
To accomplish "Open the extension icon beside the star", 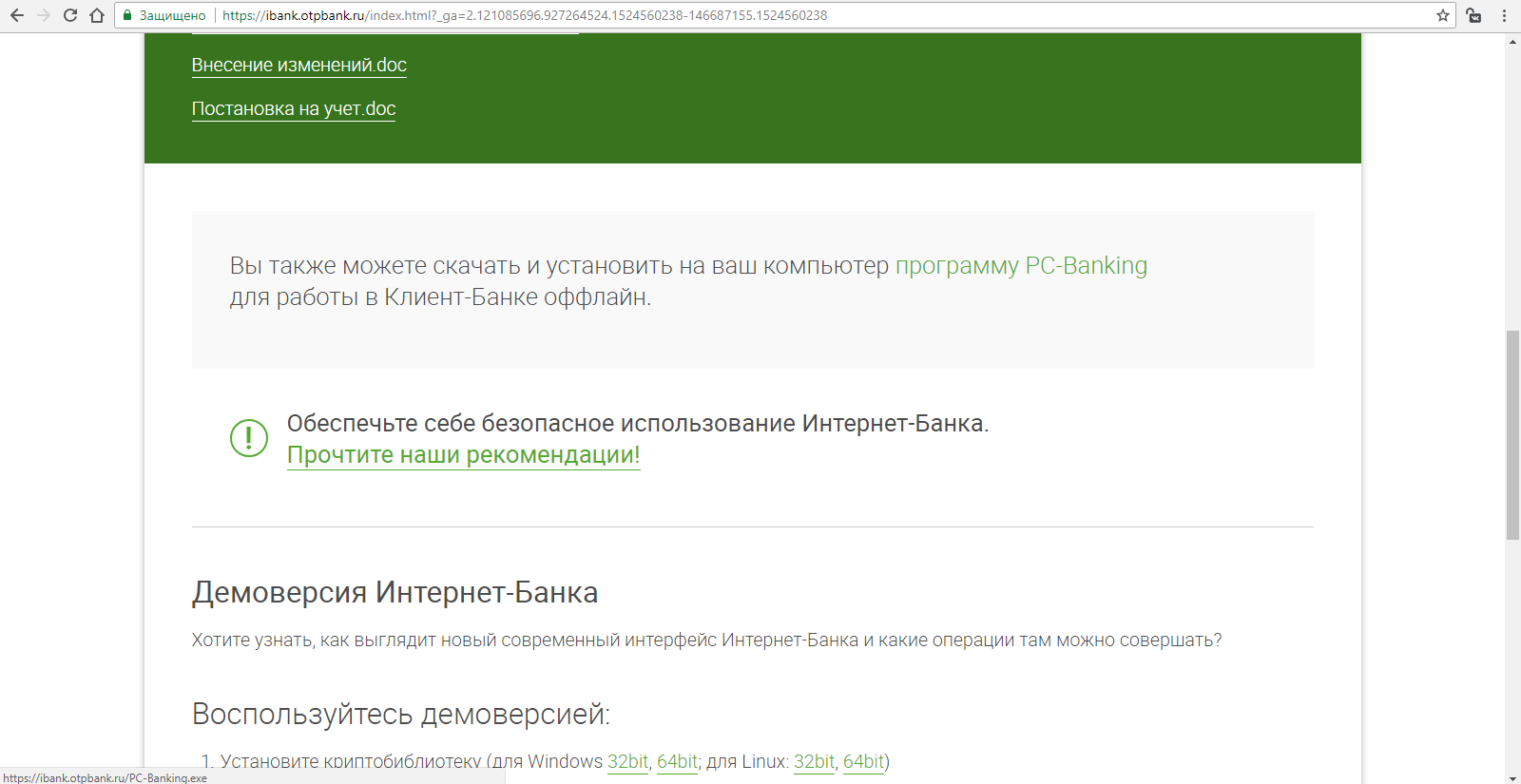I will 1473,15.
